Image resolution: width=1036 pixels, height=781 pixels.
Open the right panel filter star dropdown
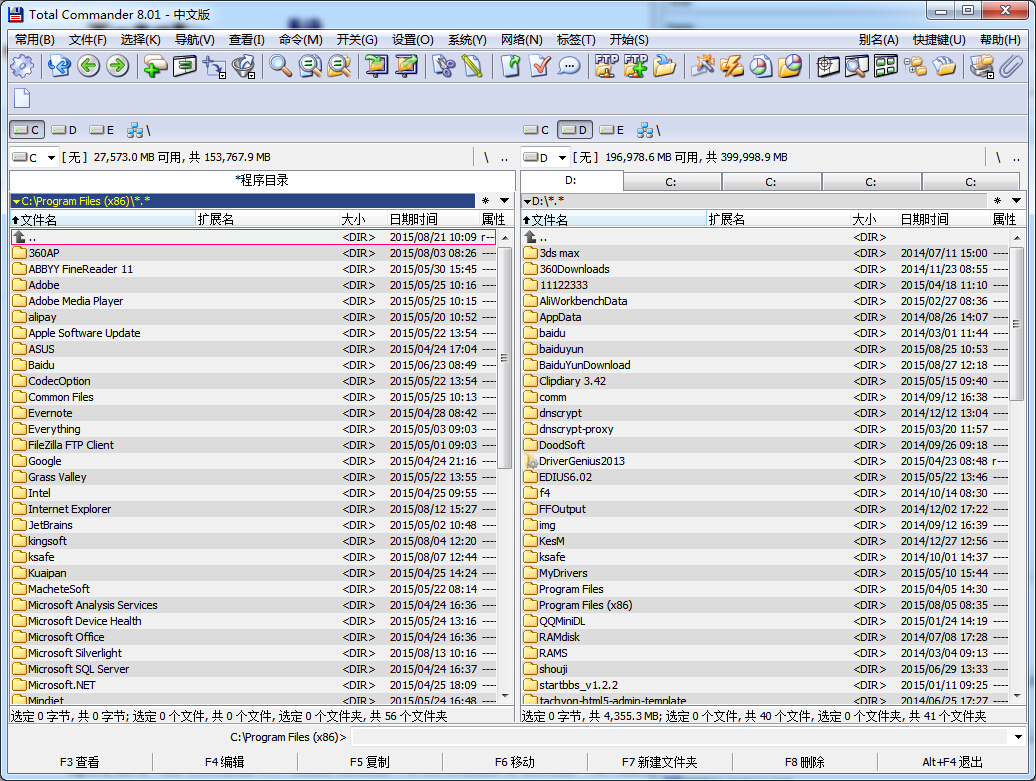pos(1019,200)
